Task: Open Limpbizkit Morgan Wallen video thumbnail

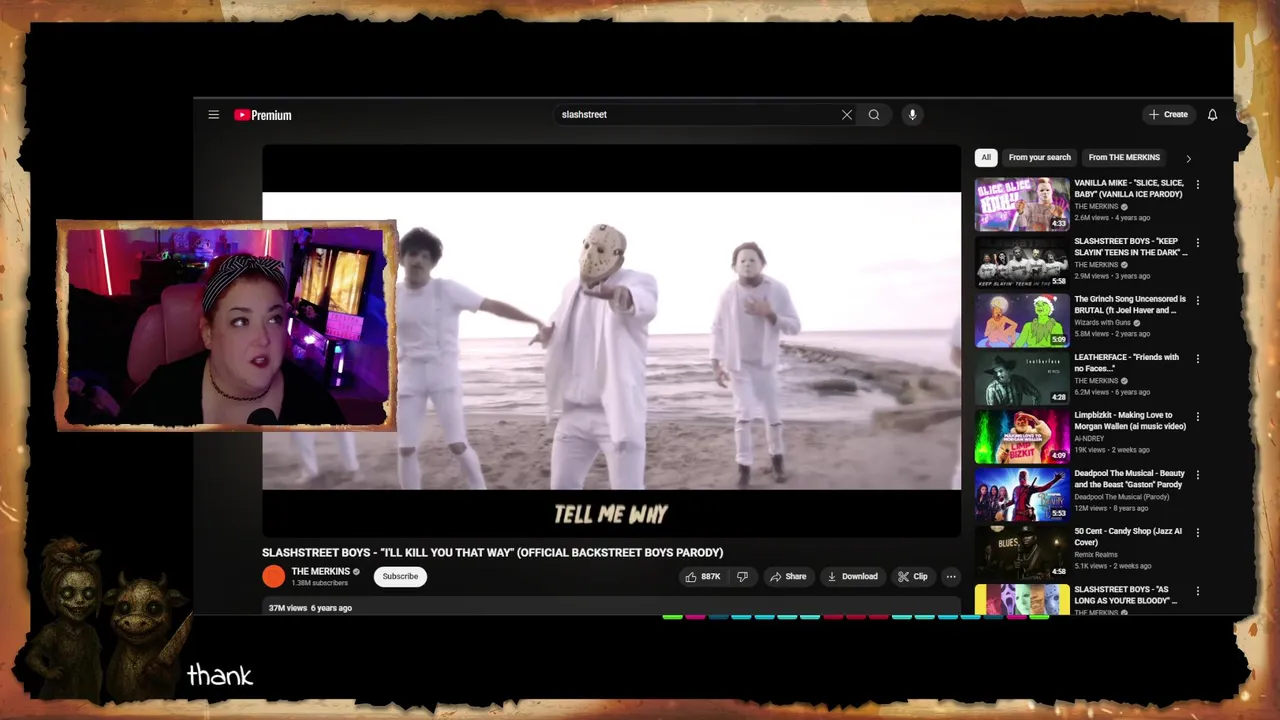Action: [x=1022, y=436]
